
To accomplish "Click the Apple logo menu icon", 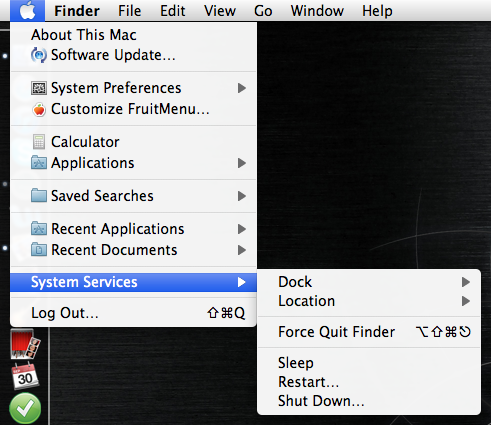I will [x=27, y=11].
